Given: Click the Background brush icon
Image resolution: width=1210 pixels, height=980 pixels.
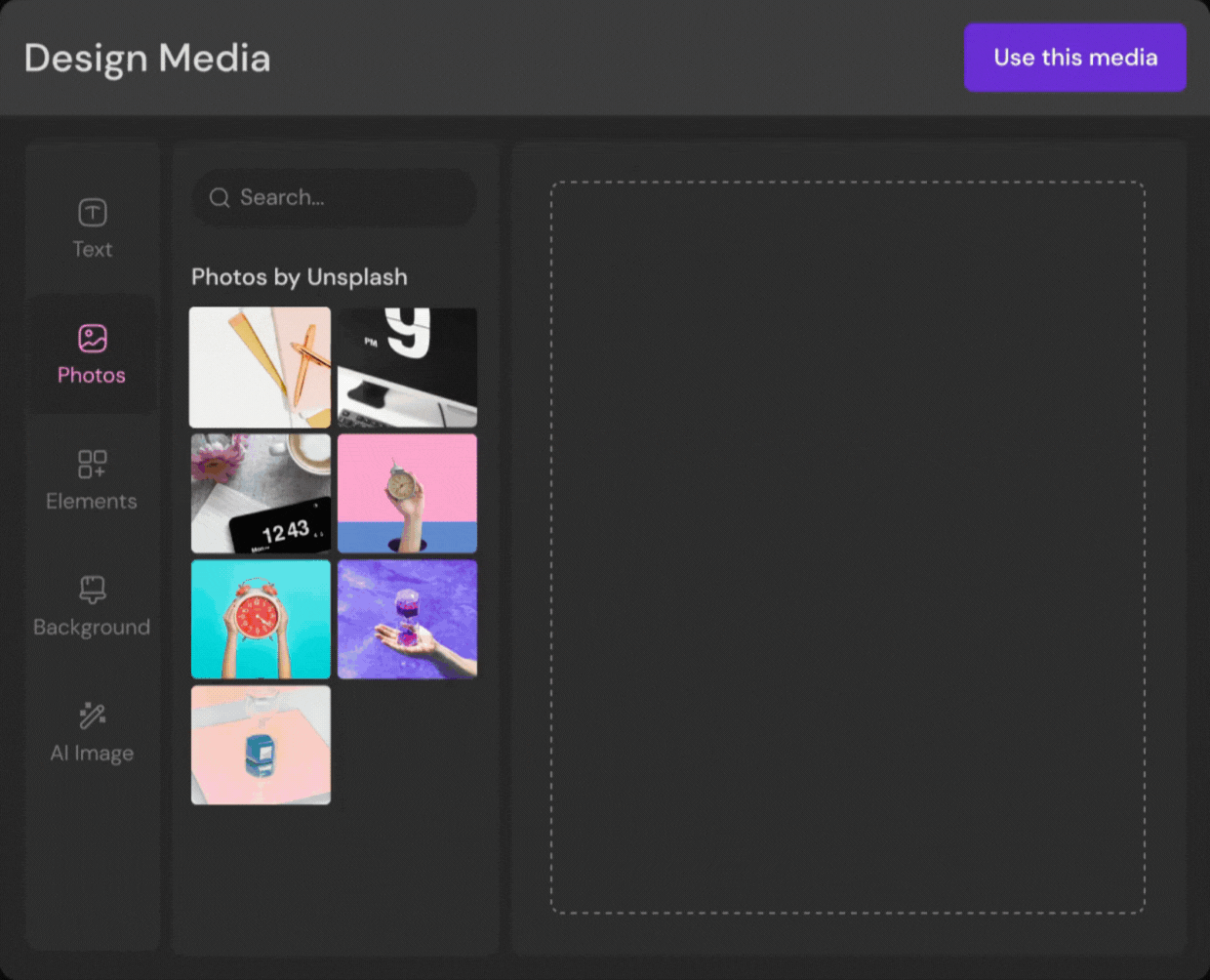Looking at the screenshot, I should tap(93, 590).
